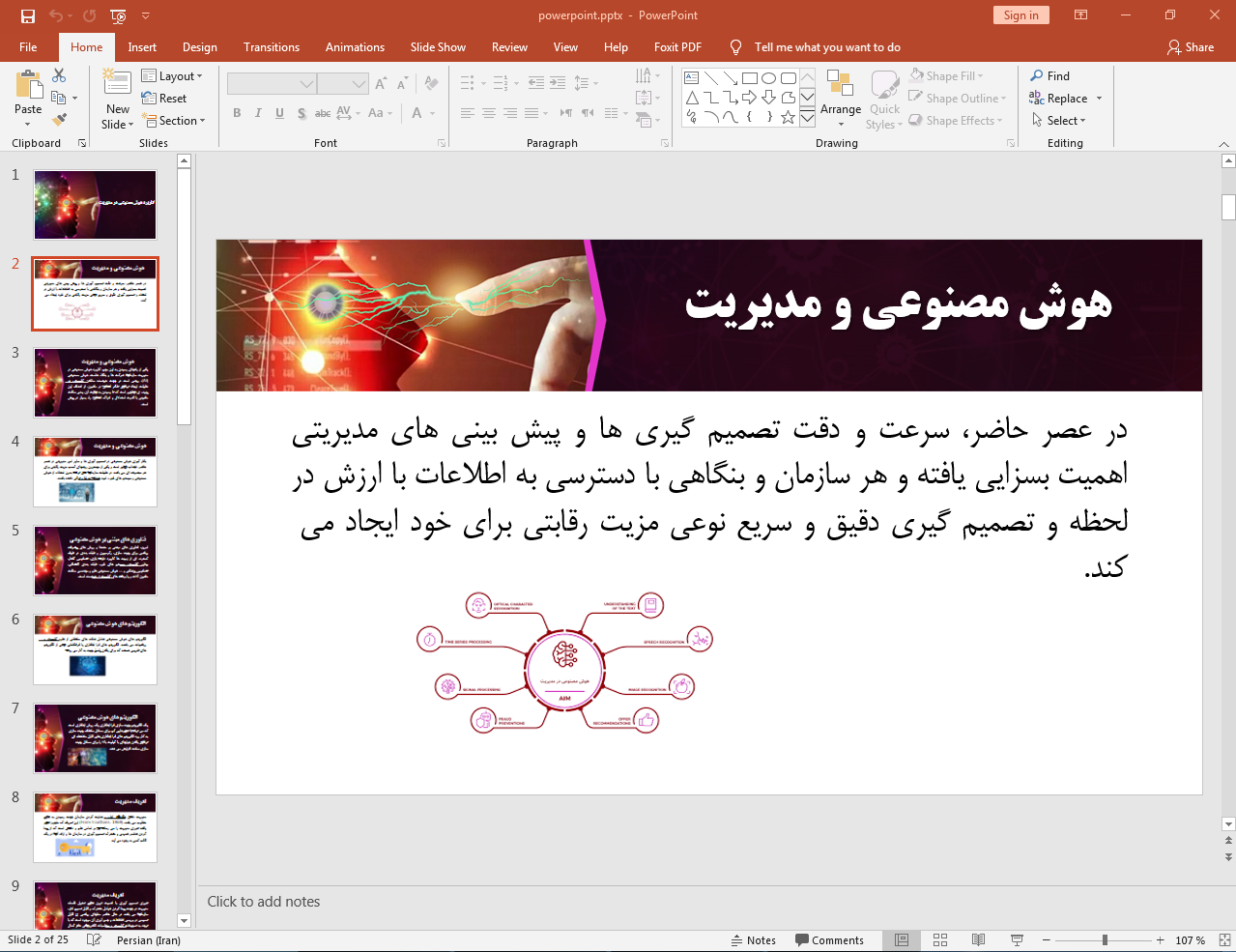This screenshot has height=952, width=1236.
Task: Open Quick Styles gallery
Action: (x=884, y=99)
